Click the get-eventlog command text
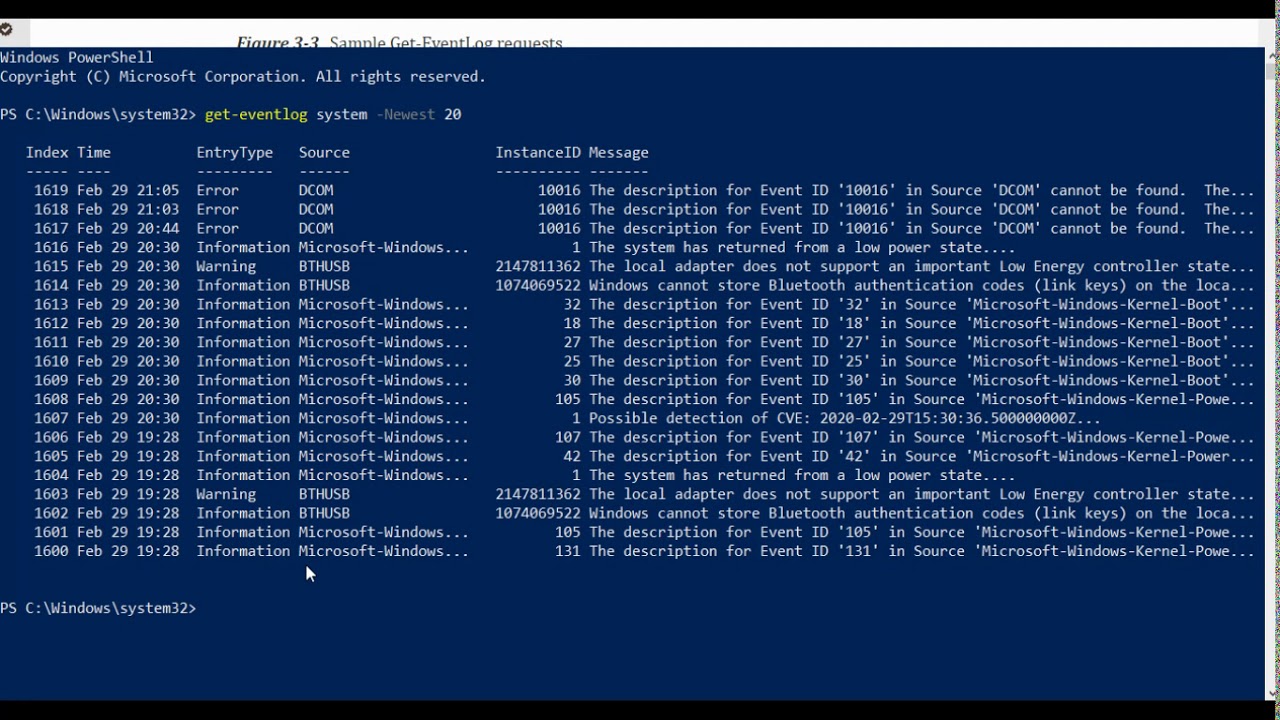Image resolution: width=1280 pixels, height=720 pixels. [256, 114]
